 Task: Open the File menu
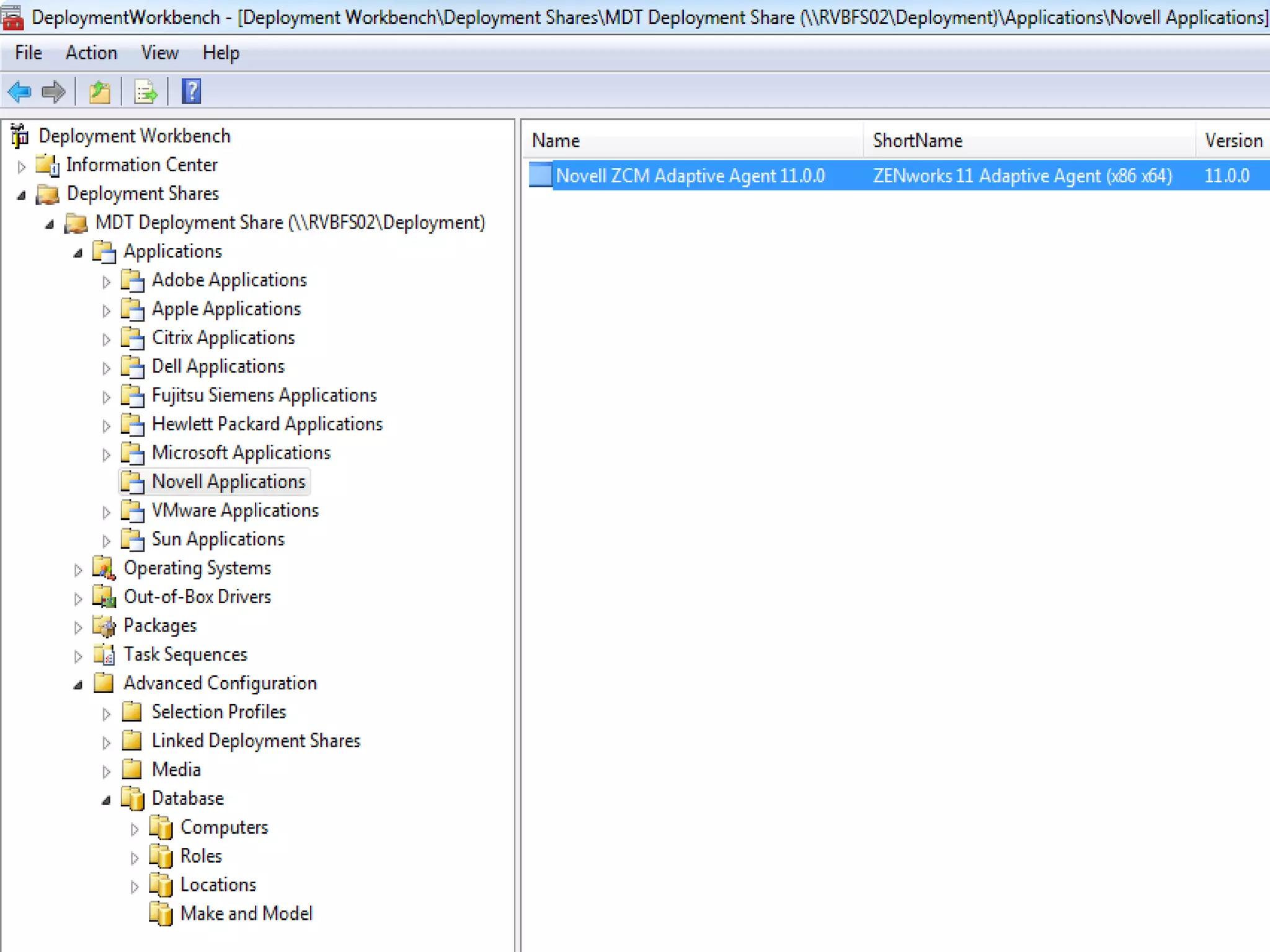click(x=29, y=53)
